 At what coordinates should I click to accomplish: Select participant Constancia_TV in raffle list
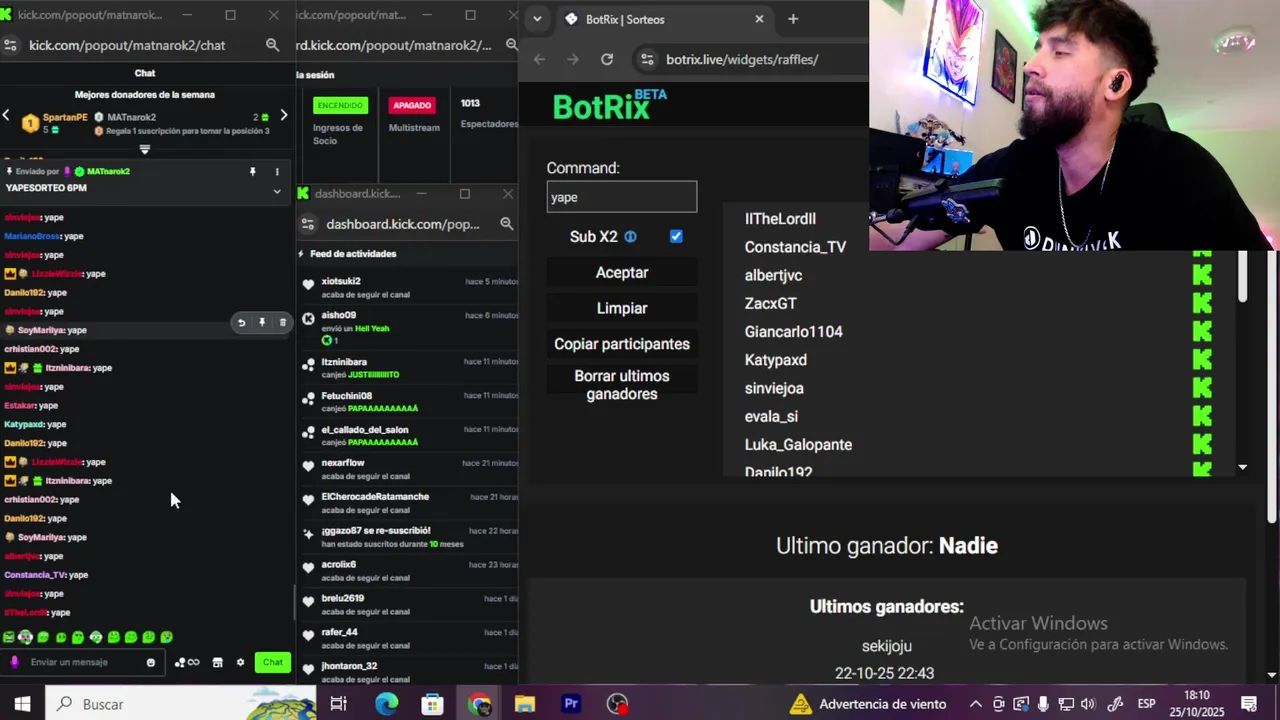pos(795,247)
